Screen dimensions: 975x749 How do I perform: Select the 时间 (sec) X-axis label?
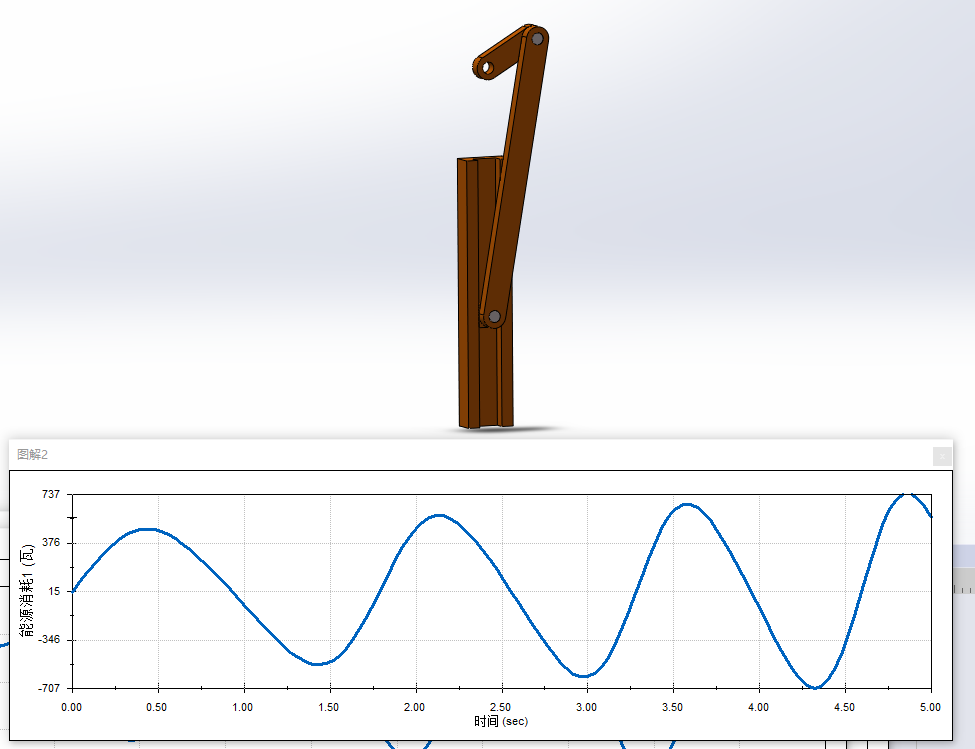point(501,721)
